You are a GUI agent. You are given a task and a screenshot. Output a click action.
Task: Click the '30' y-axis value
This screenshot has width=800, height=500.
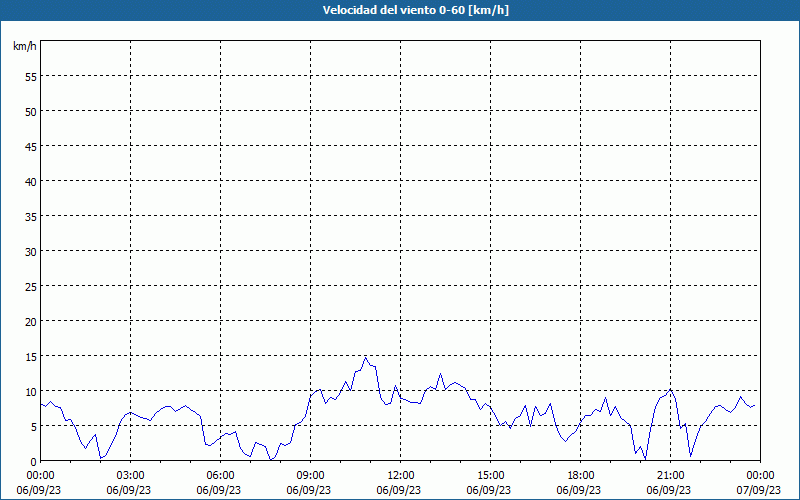[31, 252]
